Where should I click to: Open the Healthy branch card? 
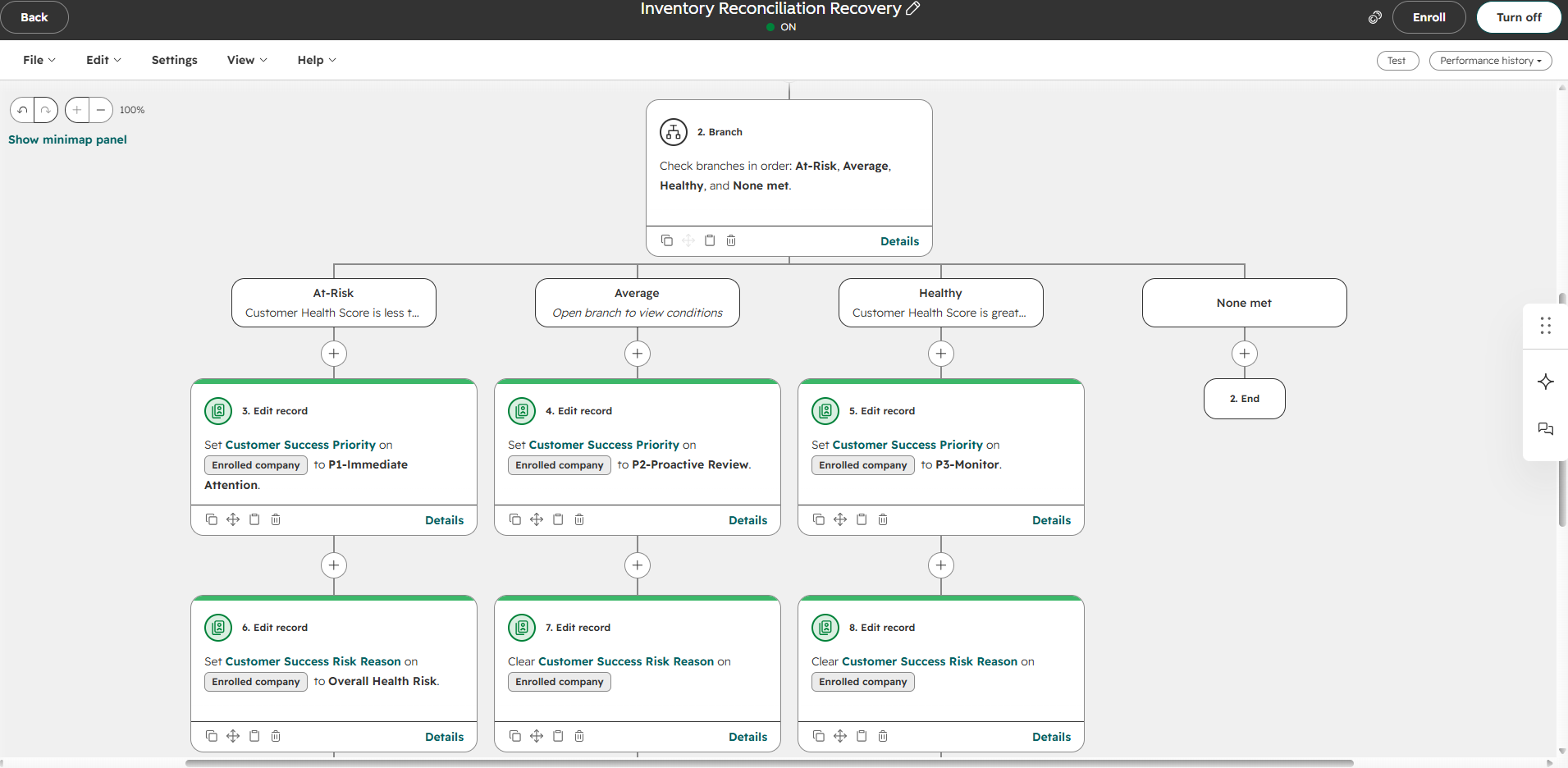click(941, 303)
